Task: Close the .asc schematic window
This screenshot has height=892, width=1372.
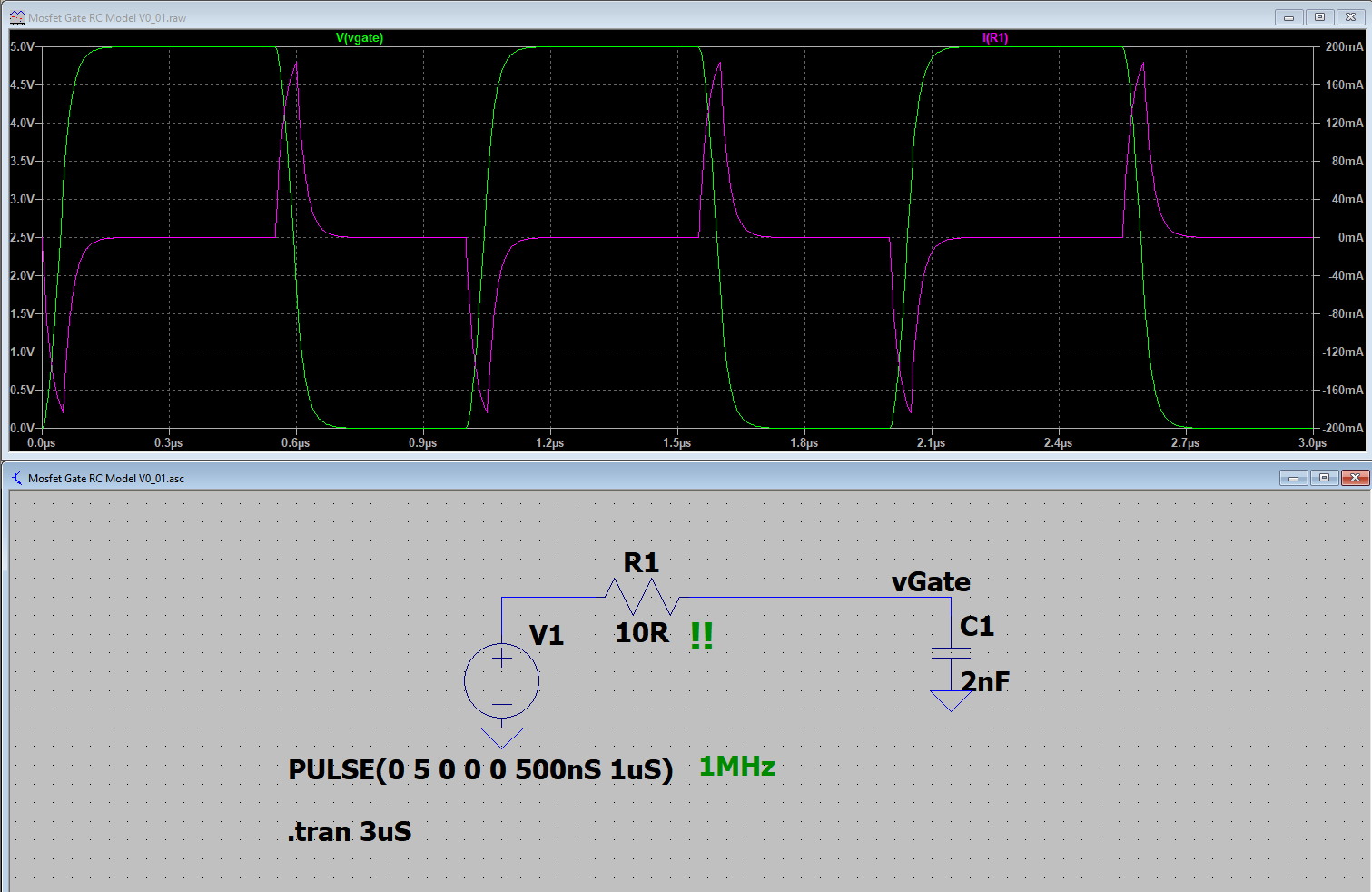Action: click(x=1355, y=478)
